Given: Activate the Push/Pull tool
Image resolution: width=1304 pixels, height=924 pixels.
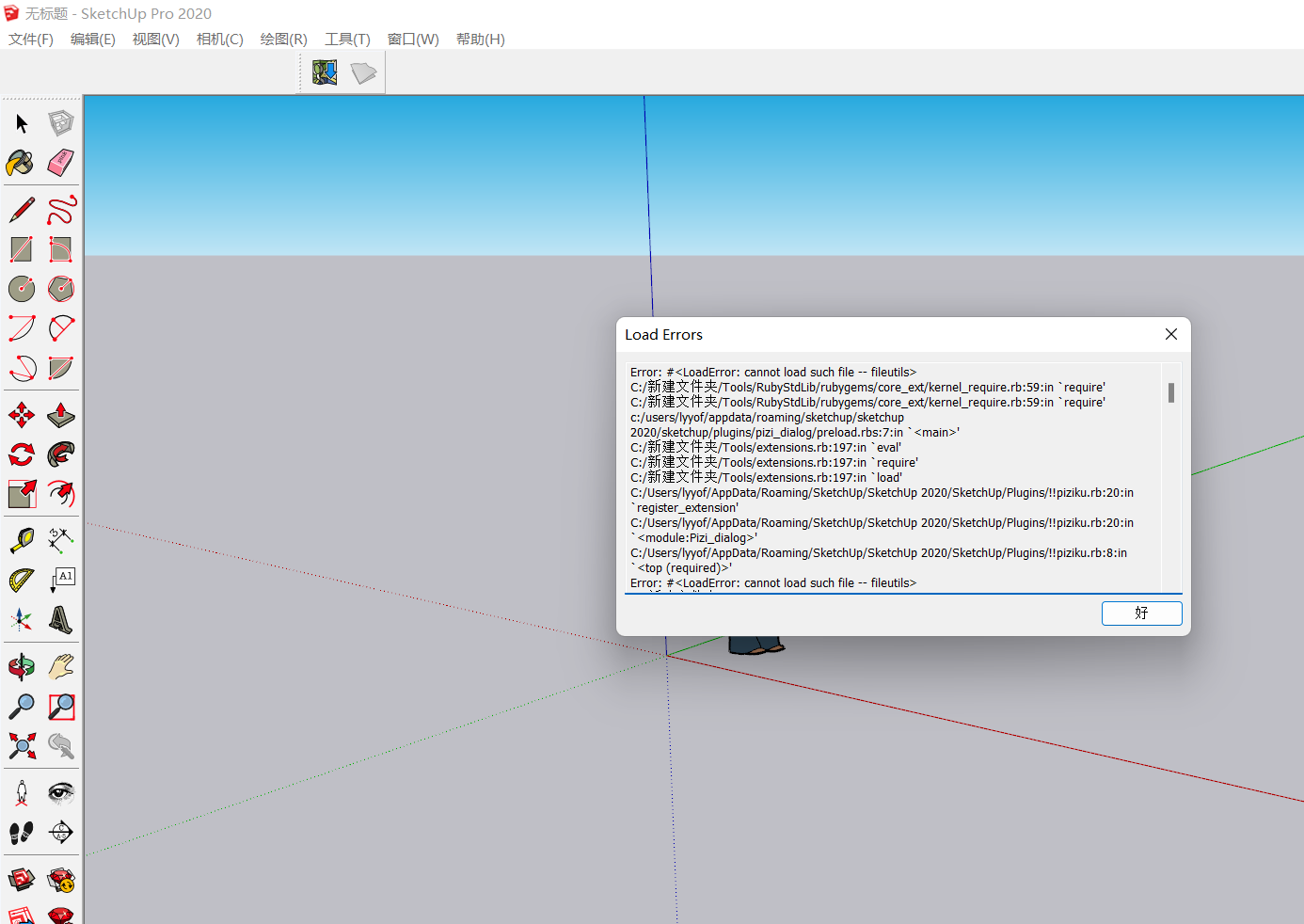Looking at the screenshot, I should (x=60, y=415).
